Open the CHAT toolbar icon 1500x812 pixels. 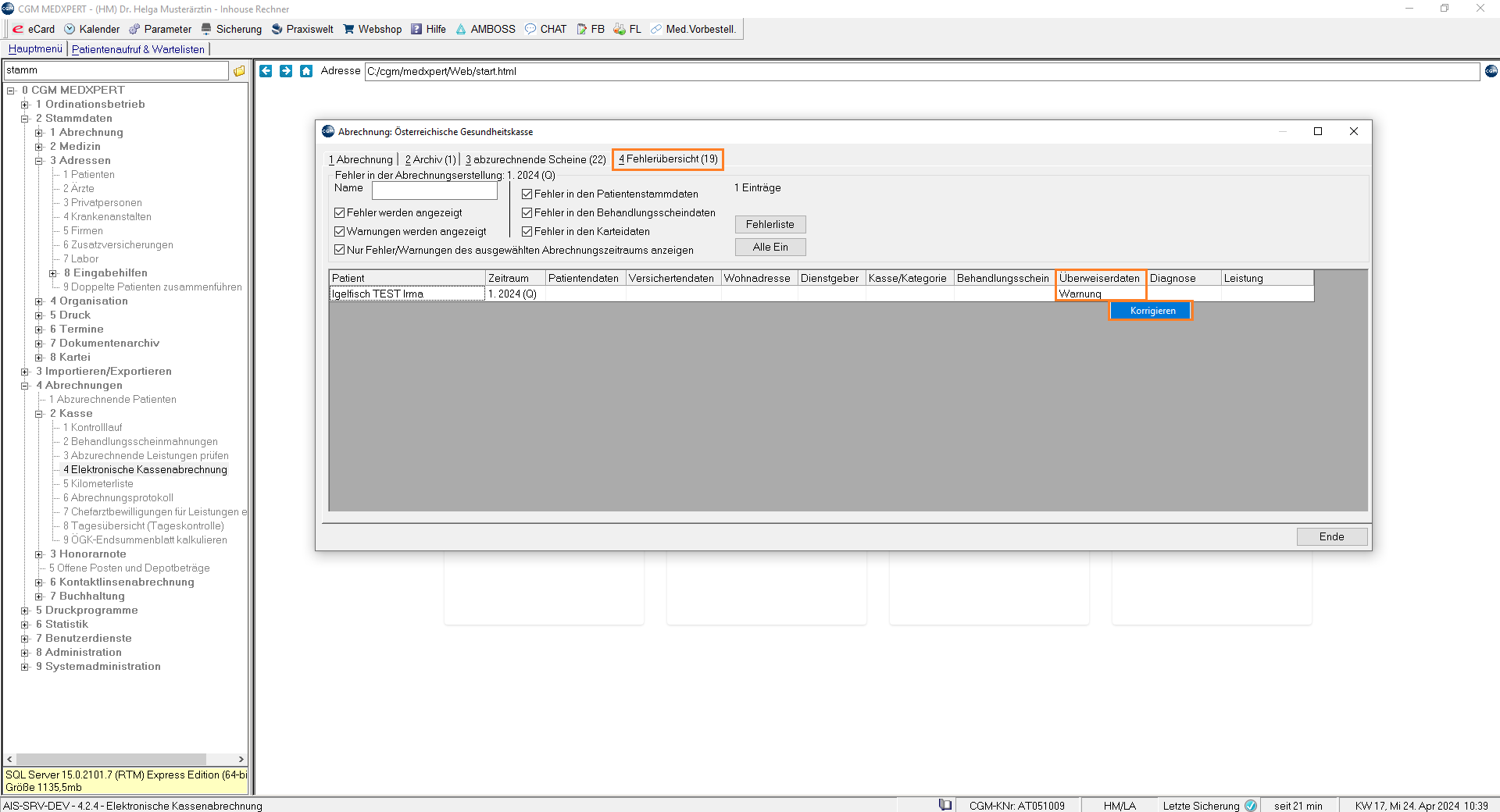pyautogui.click(x=530, y=29)
